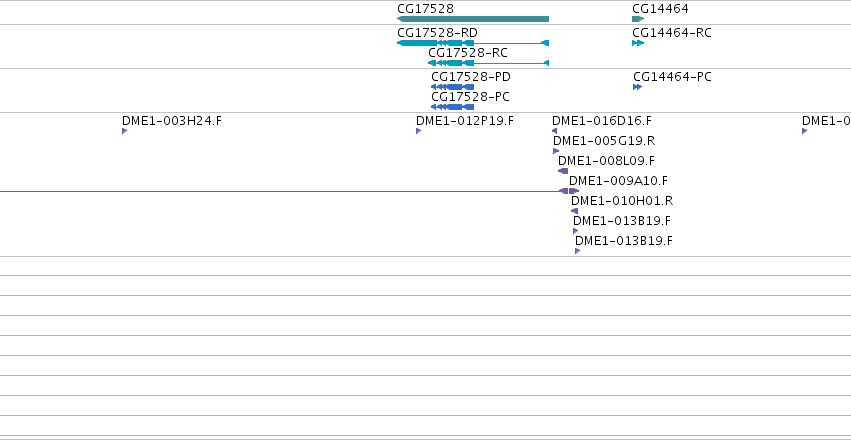The image size is (851, 440).
Task: Select the purple glyph under DME1-005G19.R
Action: click(x=556, y=151)
